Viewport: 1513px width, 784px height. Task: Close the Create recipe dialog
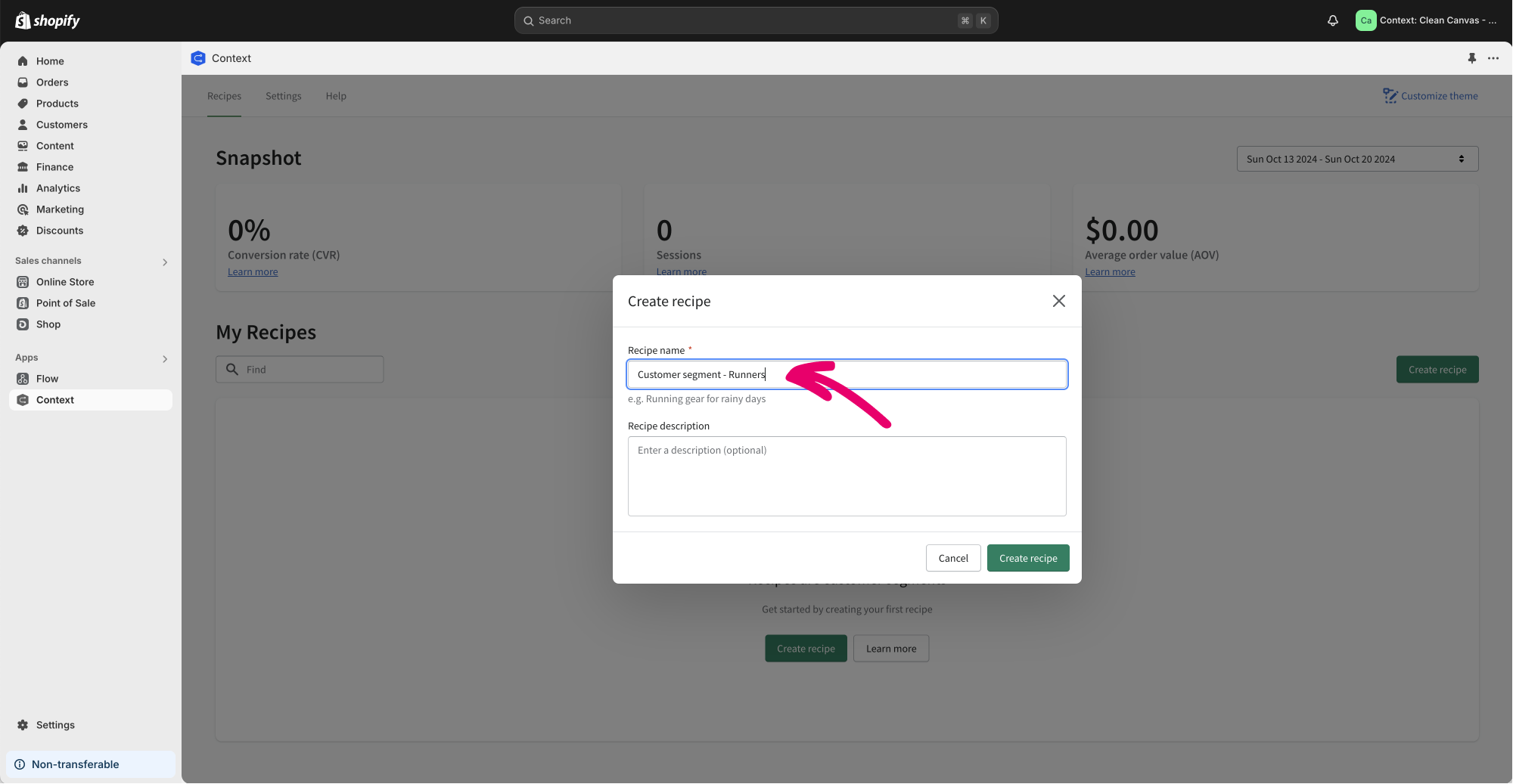click(1058, 301)
